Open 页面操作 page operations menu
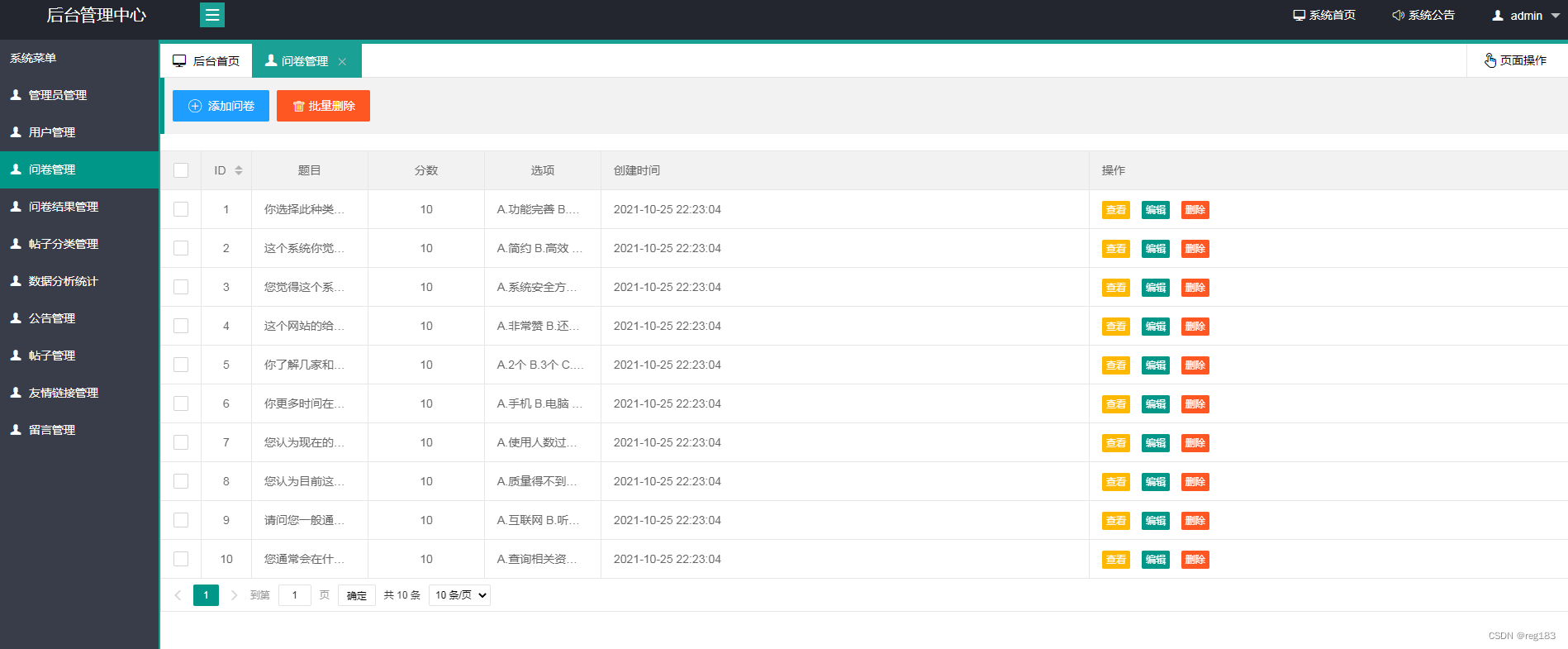This screenshot has width=1568, height=649. [x=1516, y=60]
